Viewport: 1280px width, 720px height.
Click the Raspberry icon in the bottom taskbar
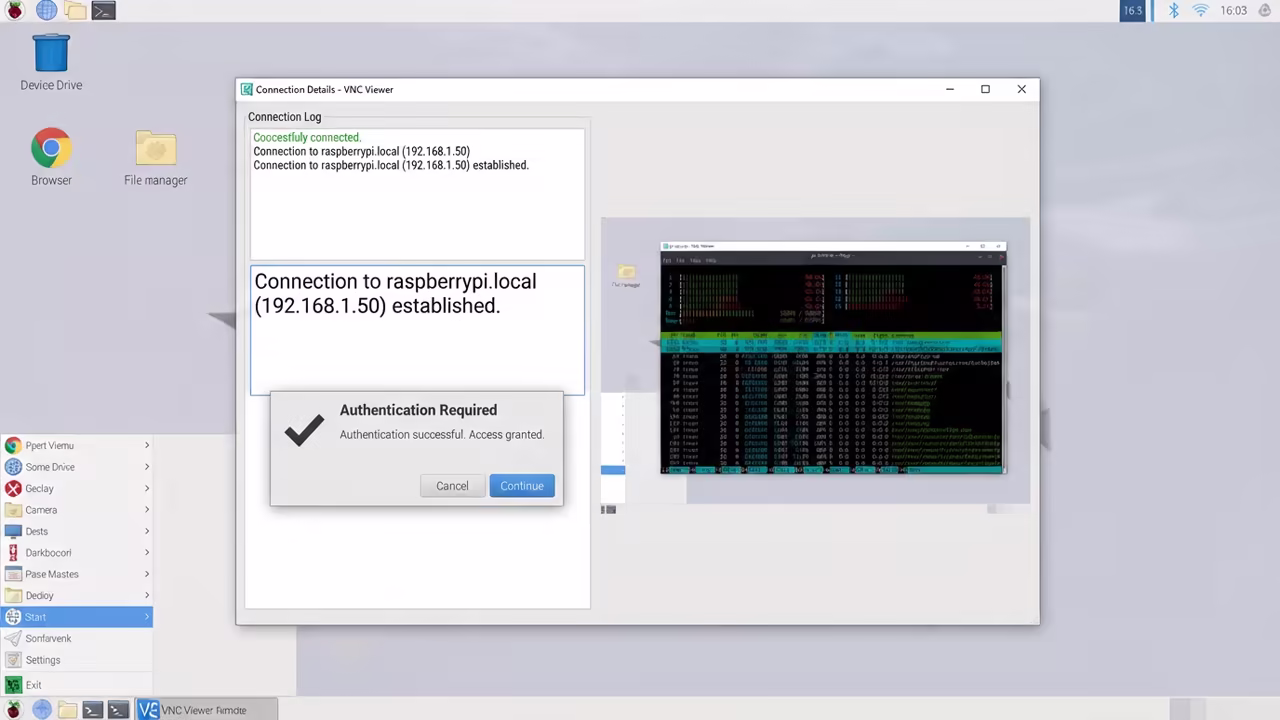14,710
